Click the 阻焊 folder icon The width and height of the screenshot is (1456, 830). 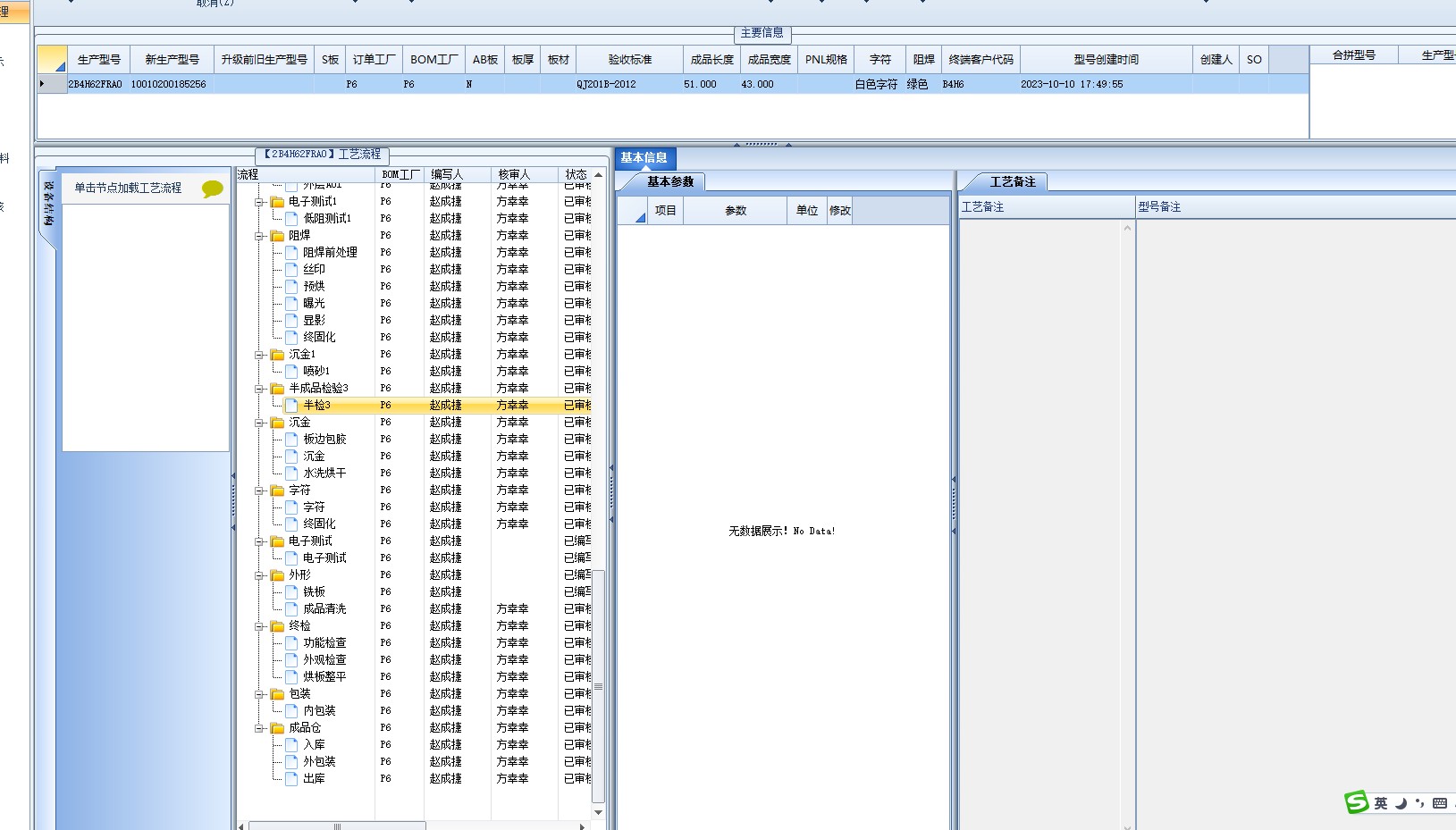click(278, 236)
